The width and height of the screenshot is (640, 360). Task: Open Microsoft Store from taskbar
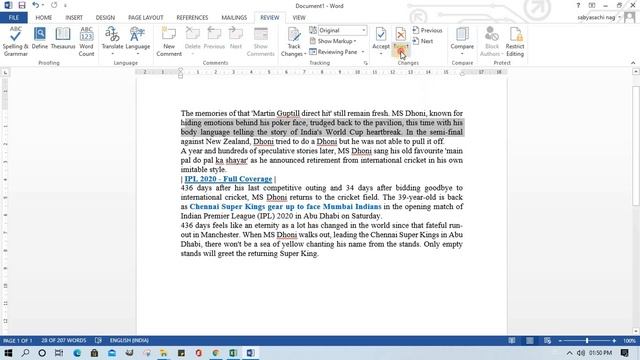[94, 353]
